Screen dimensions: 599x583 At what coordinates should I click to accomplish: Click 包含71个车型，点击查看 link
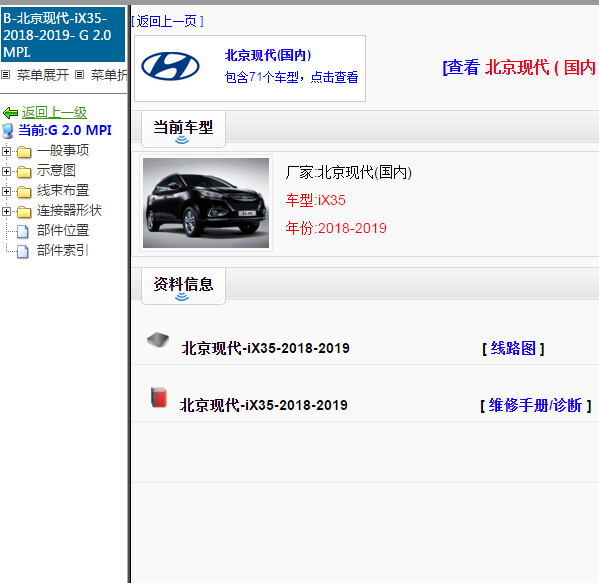[291, 77]
